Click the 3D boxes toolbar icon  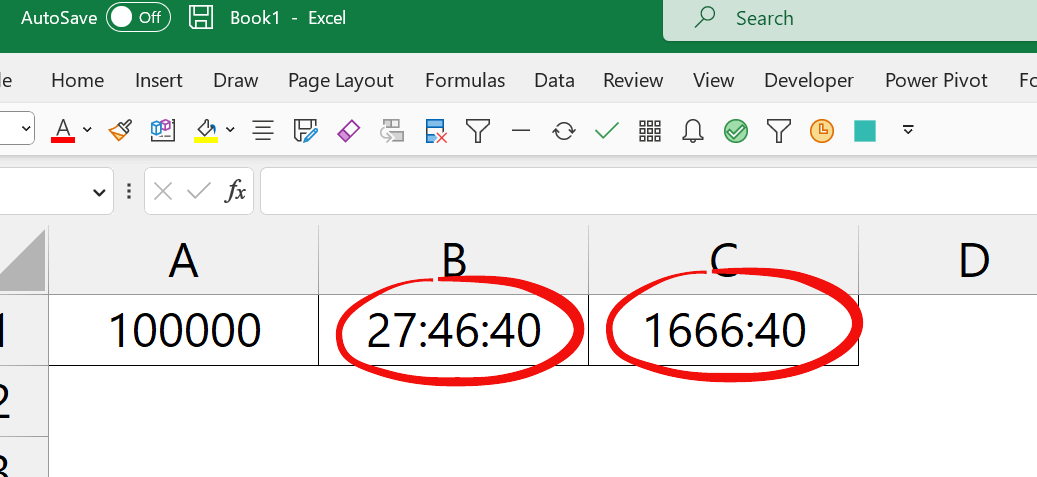coord(162,130)
